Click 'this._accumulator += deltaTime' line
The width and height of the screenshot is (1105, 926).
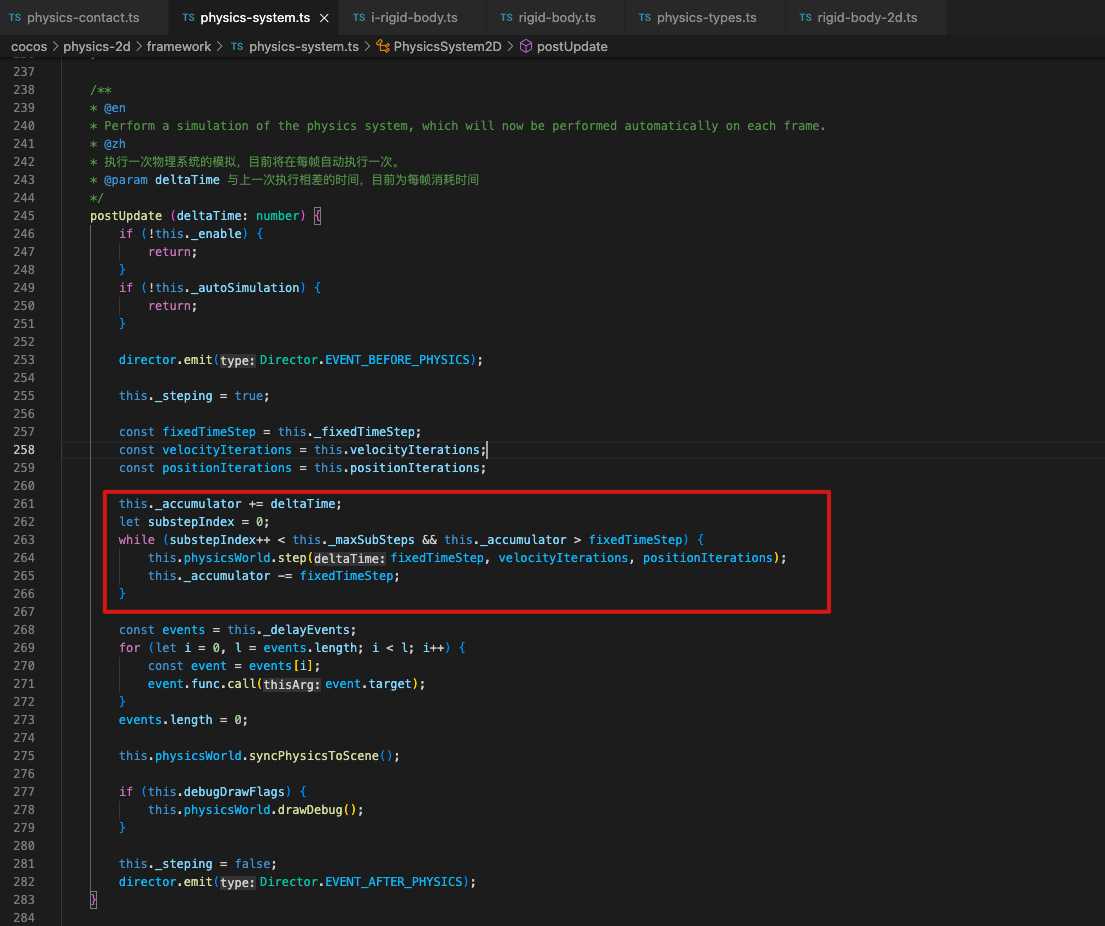pos(230,504)
